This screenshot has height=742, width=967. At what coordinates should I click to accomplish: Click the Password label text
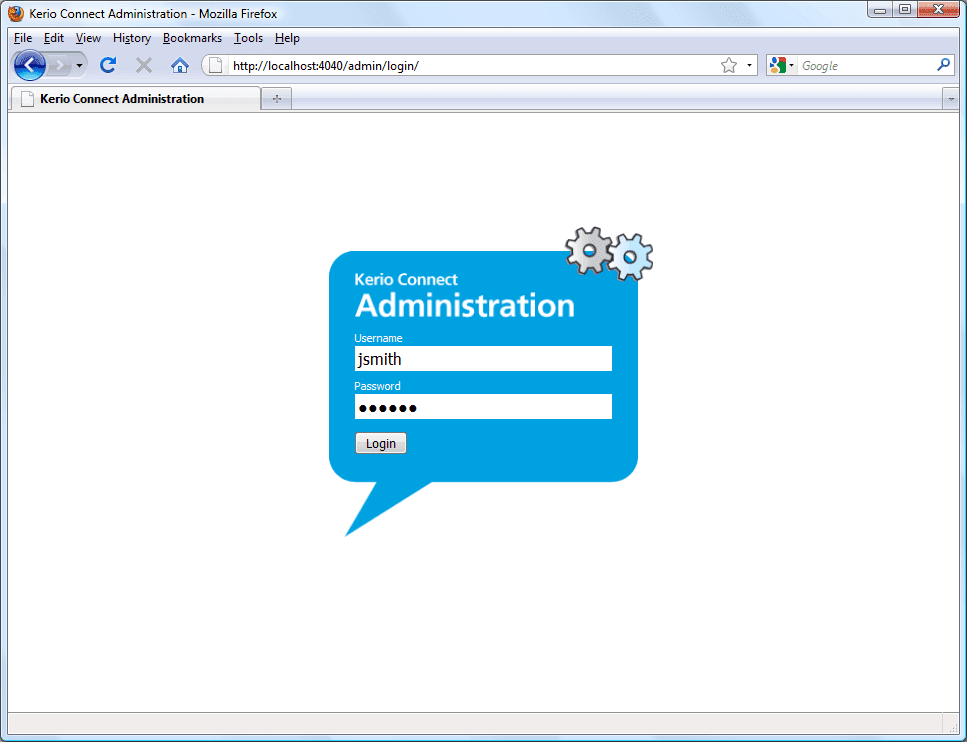(x=377, y=386)
